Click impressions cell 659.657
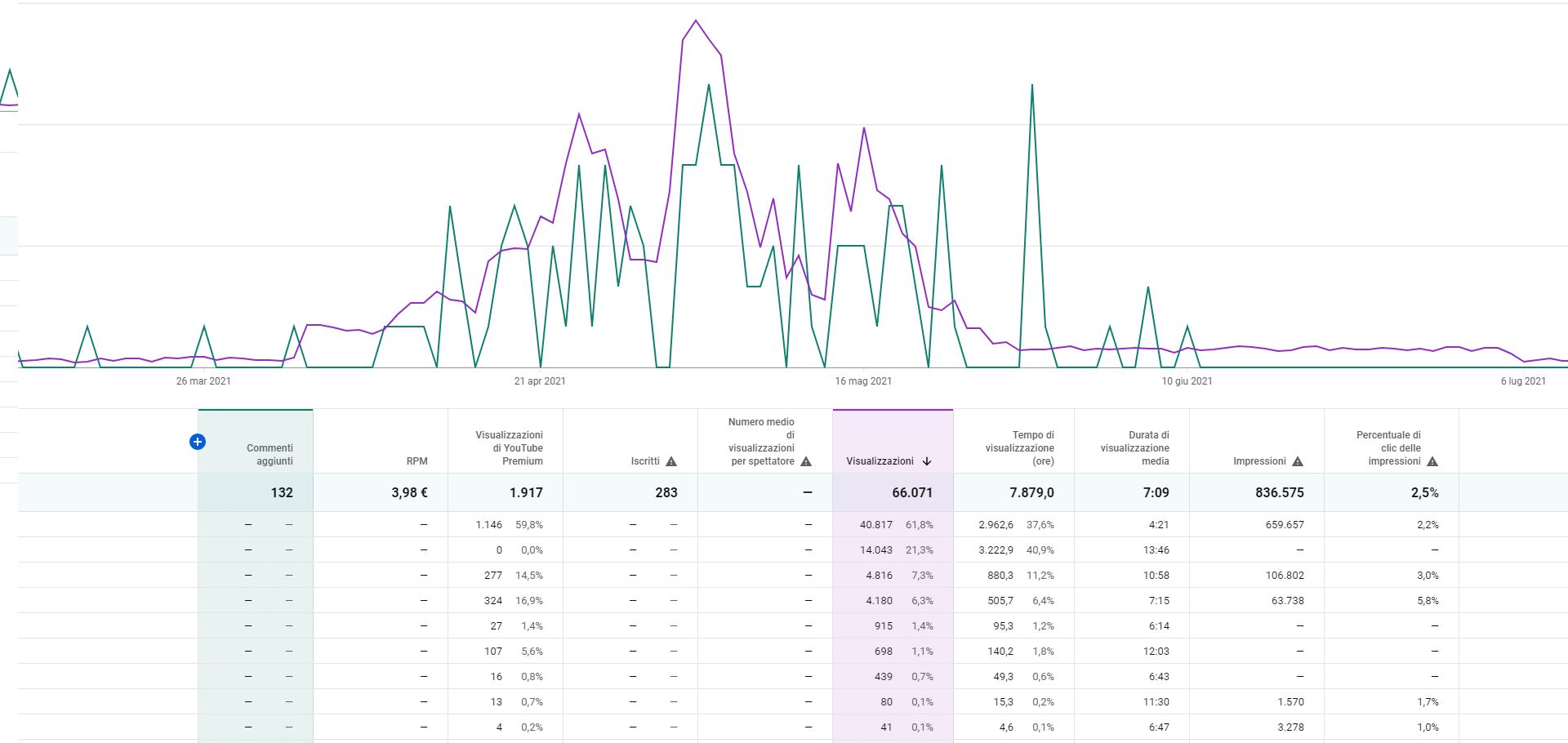Image resolution: width=1568 pixels, height=743 pixels. (1285, 525)
